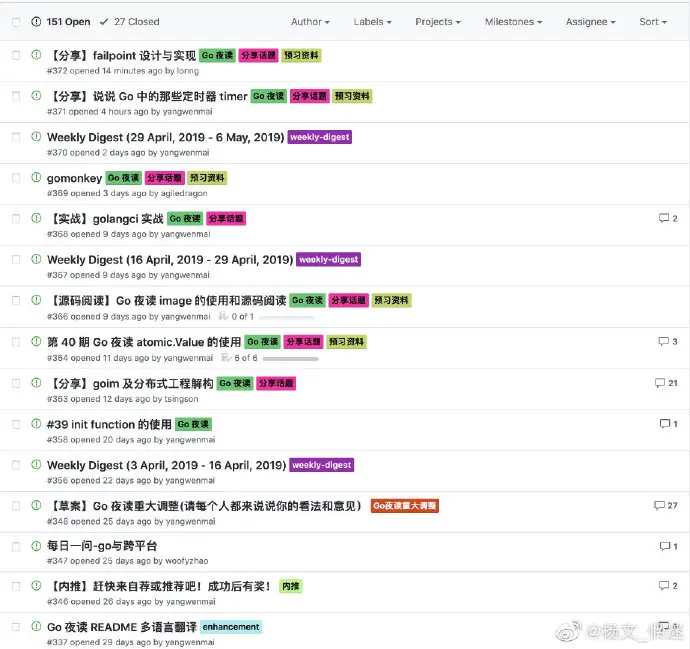Click open-issue icon for init function issue
Image resolution: width=690 pixels, height=649 pixels.
[x=36, y=424]
